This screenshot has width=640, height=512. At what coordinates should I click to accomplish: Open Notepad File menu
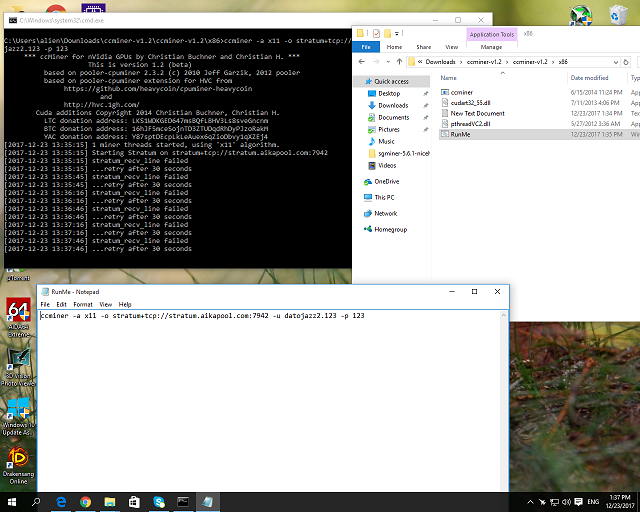coord(45,305)
